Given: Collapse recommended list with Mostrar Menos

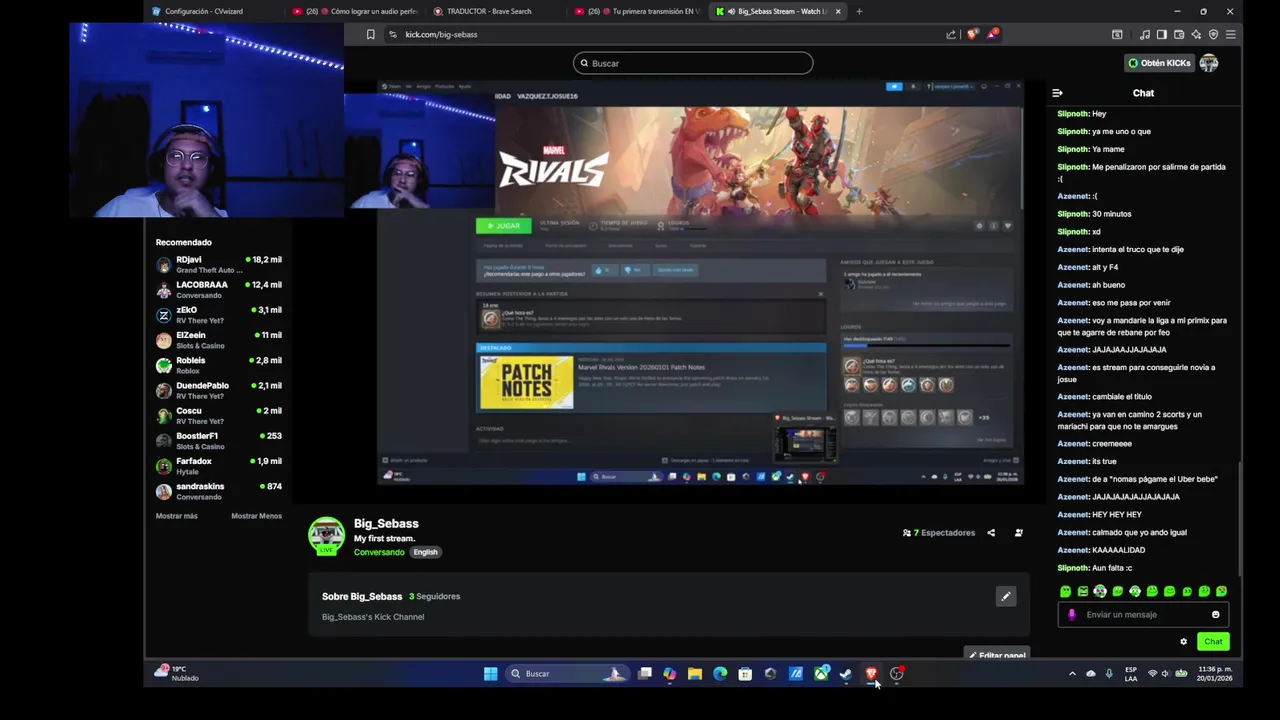Looking at the screenshot, I should tap(257, 516).
